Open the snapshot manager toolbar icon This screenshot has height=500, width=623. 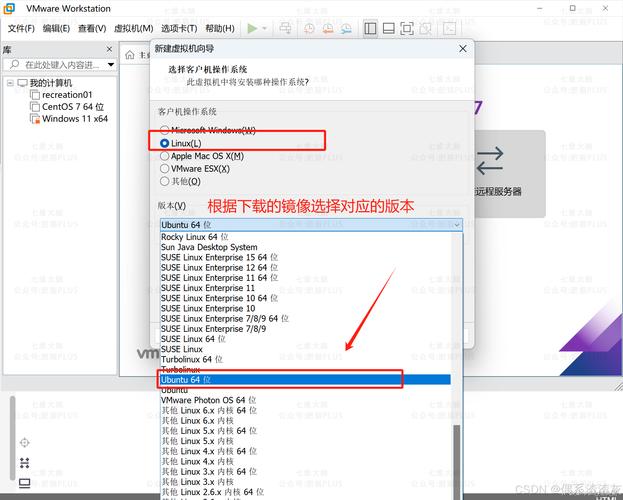pos(346,28)
